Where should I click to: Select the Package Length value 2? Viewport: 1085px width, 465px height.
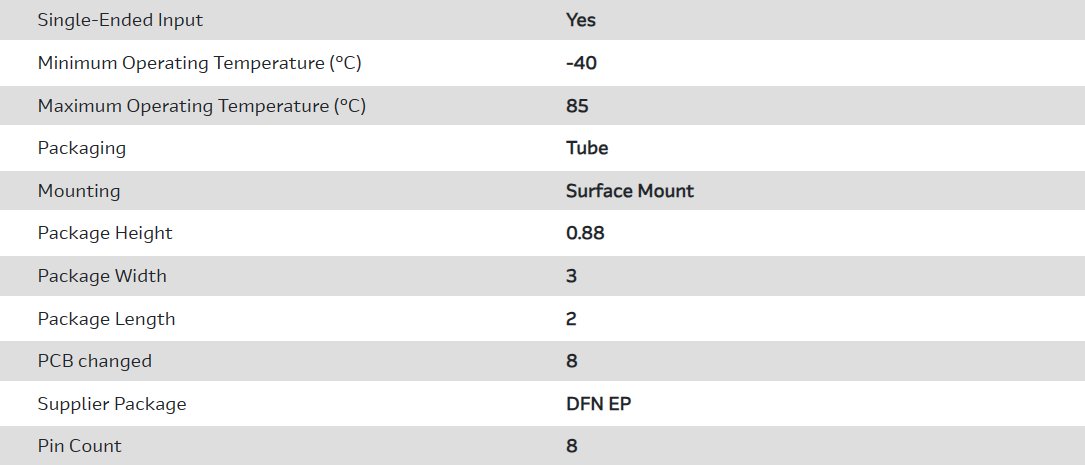(x=572, y=319)
